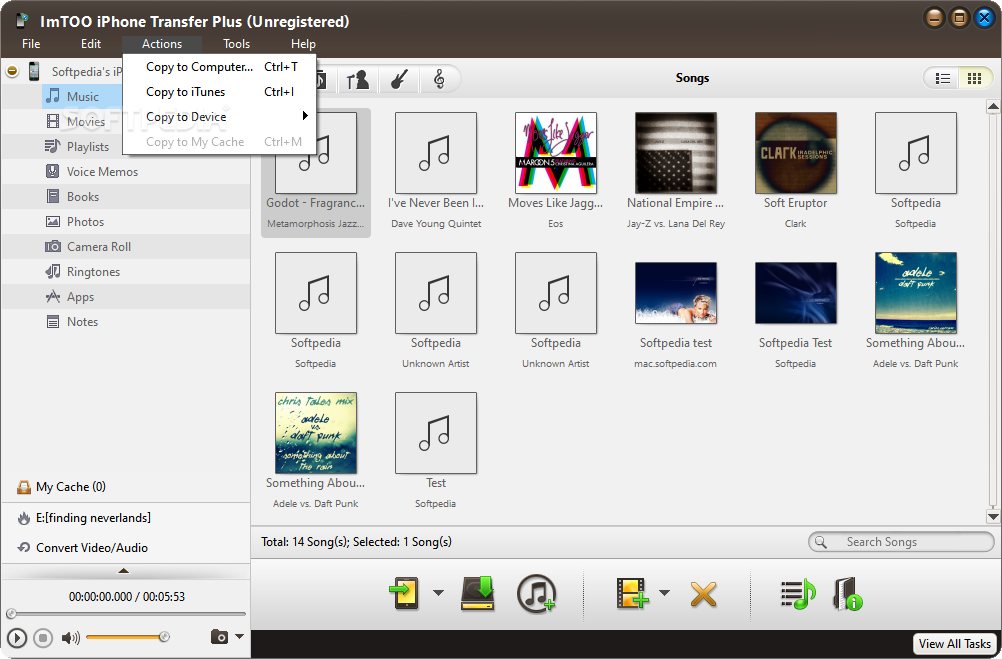1002x659 pixels.
Task: Close the Actions menu
Action: [162, 43]
